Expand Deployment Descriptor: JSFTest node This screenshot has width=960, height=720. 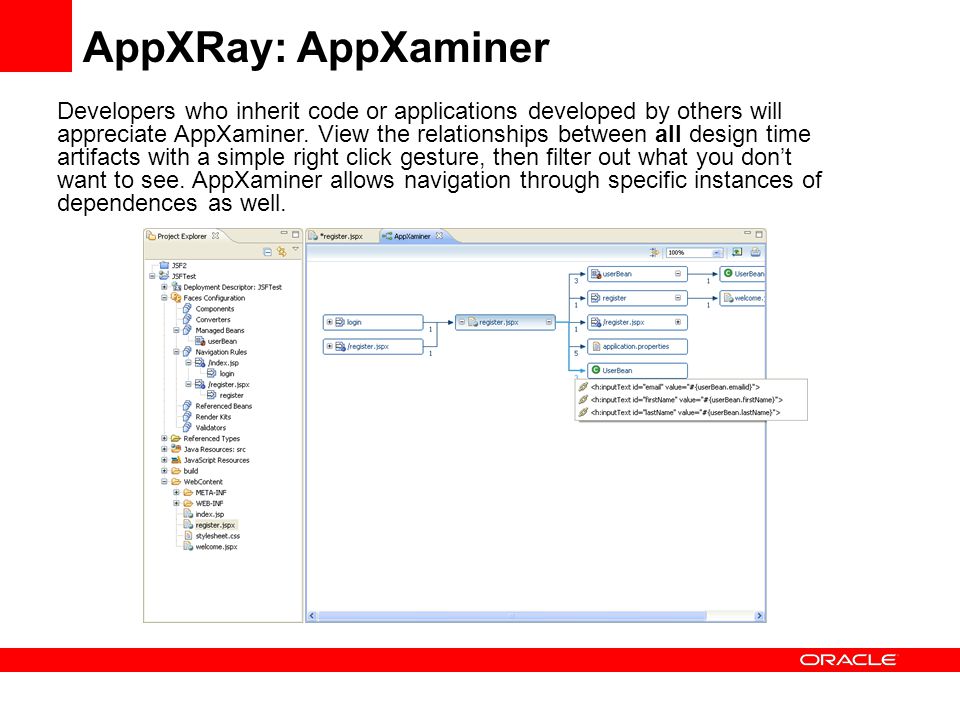pyautogui.click(x=164, y=287)
